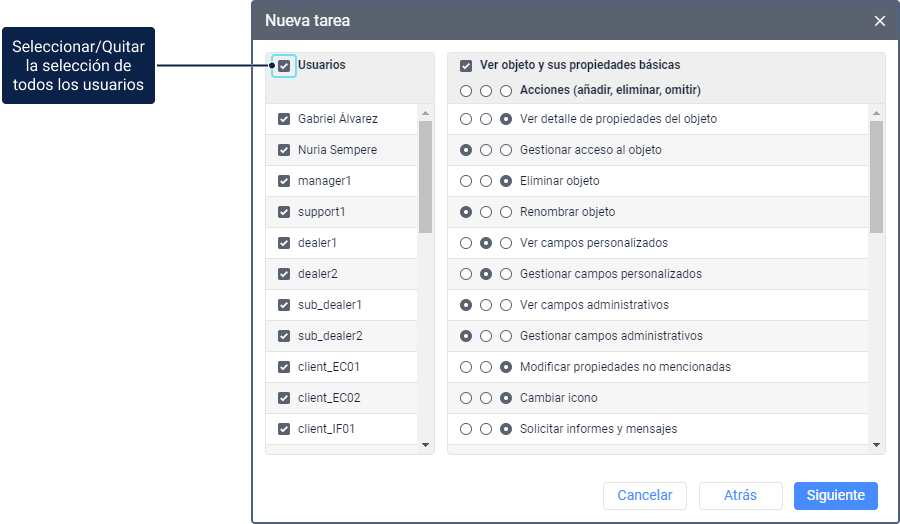This screenshot has height=524, width=900.
Task: Select first radio for Cambiar icono
Action: pos(466,398)
